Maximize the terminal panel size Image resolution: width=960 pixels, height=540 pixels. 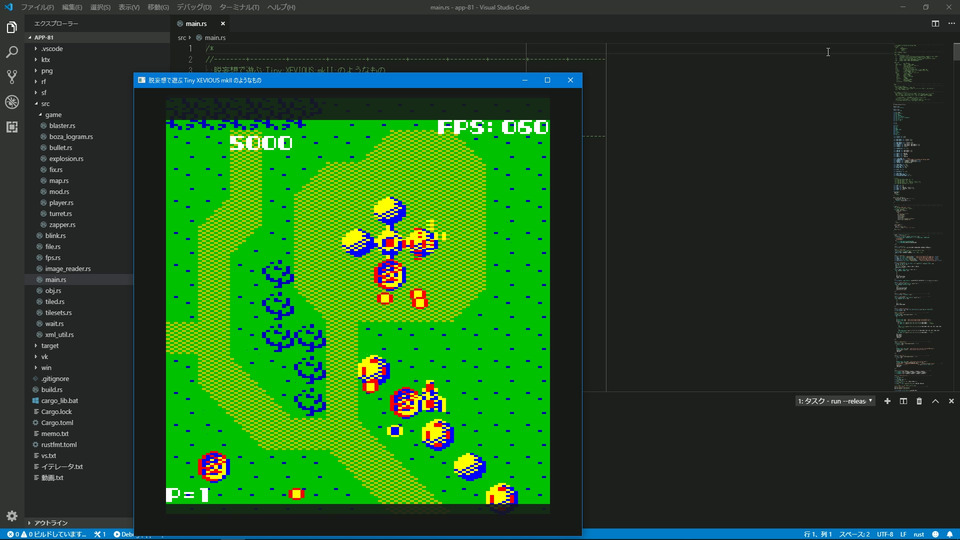[x=935, y=401]
